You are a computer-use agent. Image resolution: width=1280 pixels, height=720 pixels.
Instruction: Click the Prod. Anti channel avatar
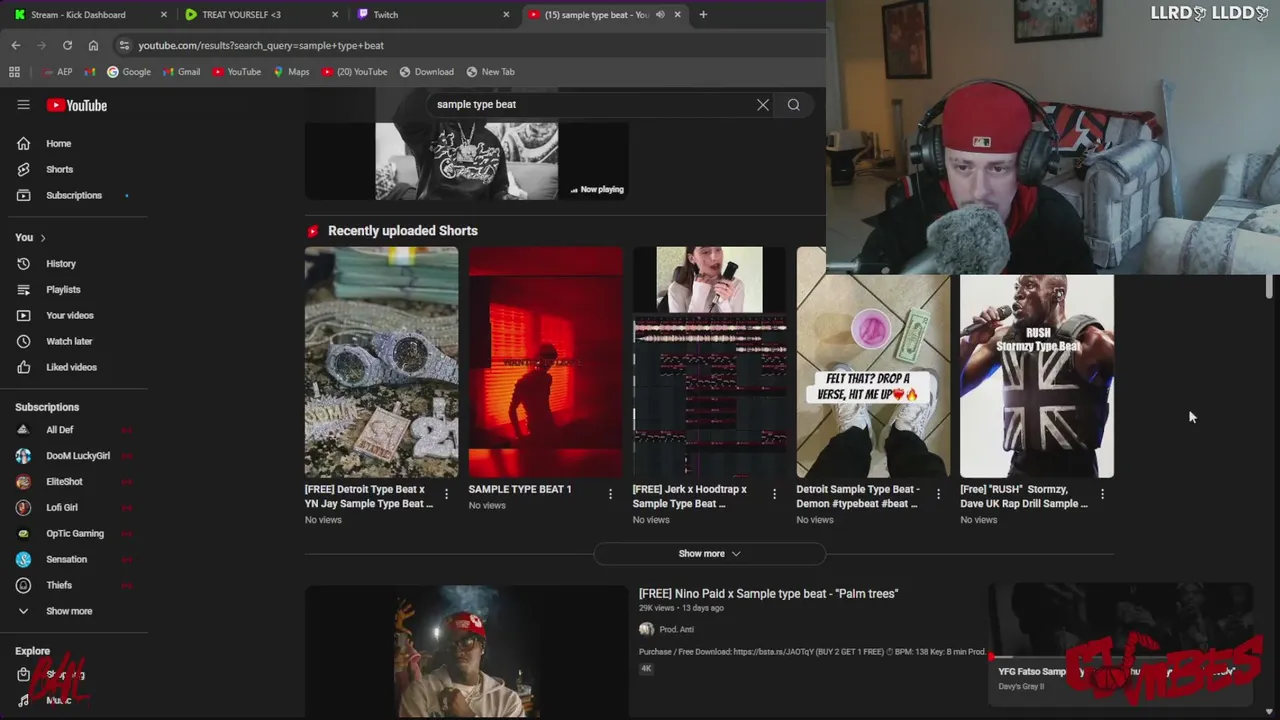coord(646,629)
